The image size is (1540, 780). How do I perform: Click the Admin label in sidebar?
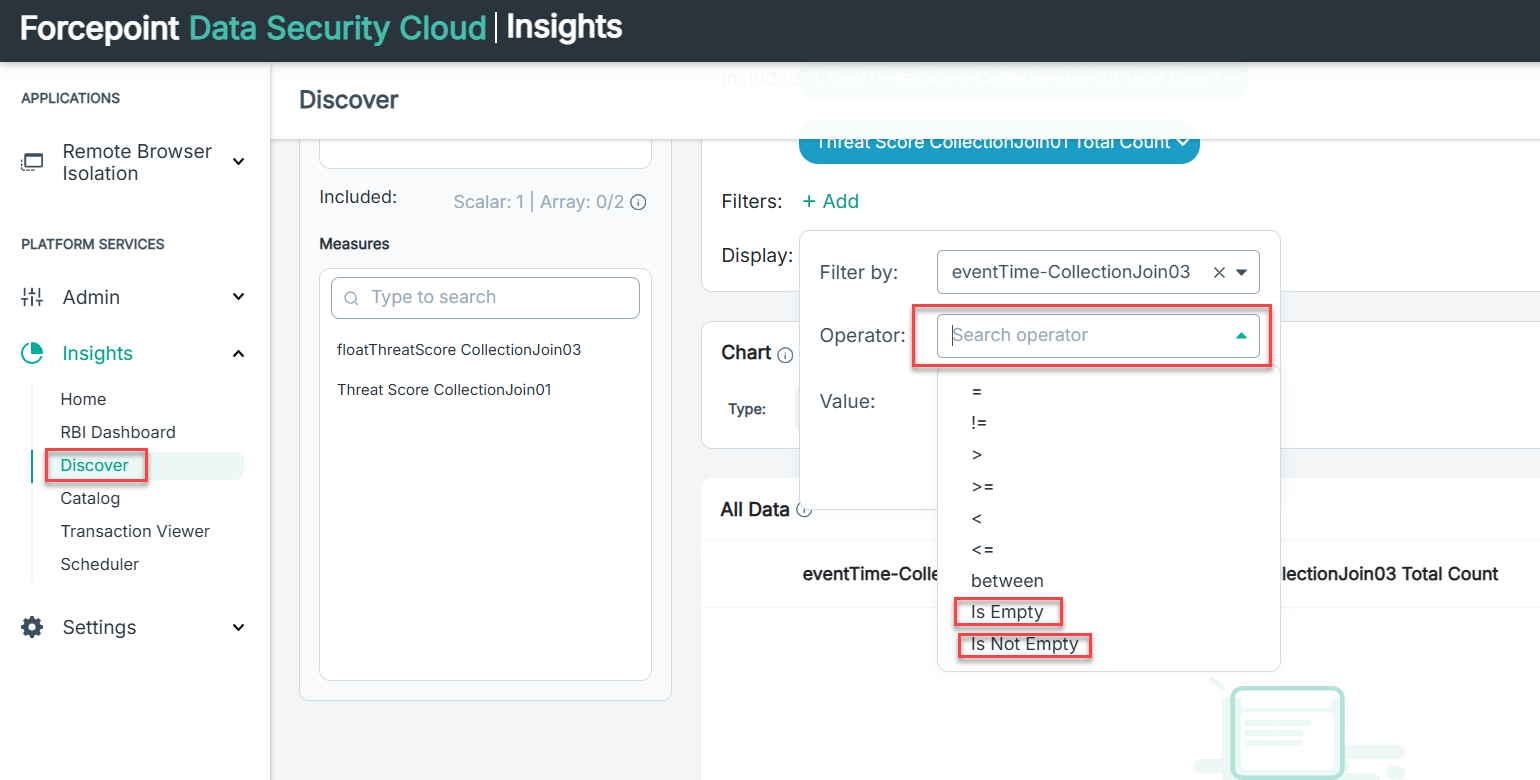click(x=91, y=297)
